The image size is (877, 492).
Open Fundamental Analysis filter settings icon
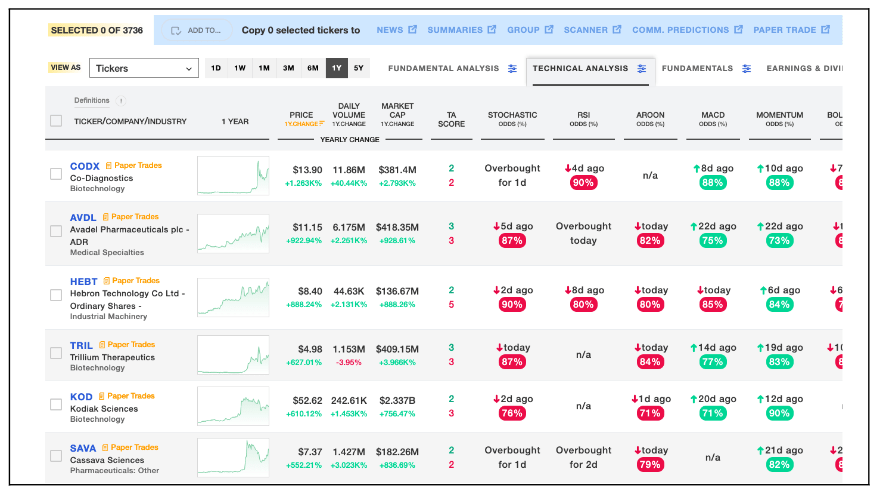tap(512, 68)
